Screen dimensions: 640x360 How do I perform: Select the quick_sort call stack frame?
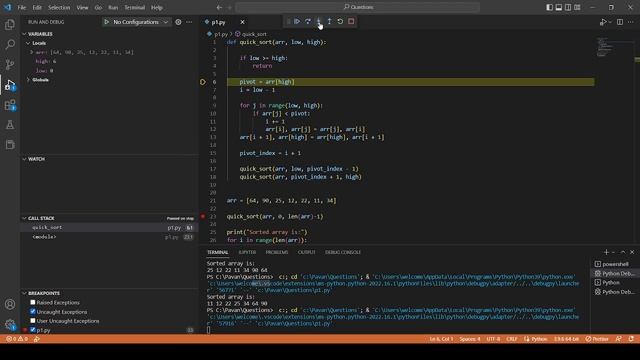tap(109, 227)
